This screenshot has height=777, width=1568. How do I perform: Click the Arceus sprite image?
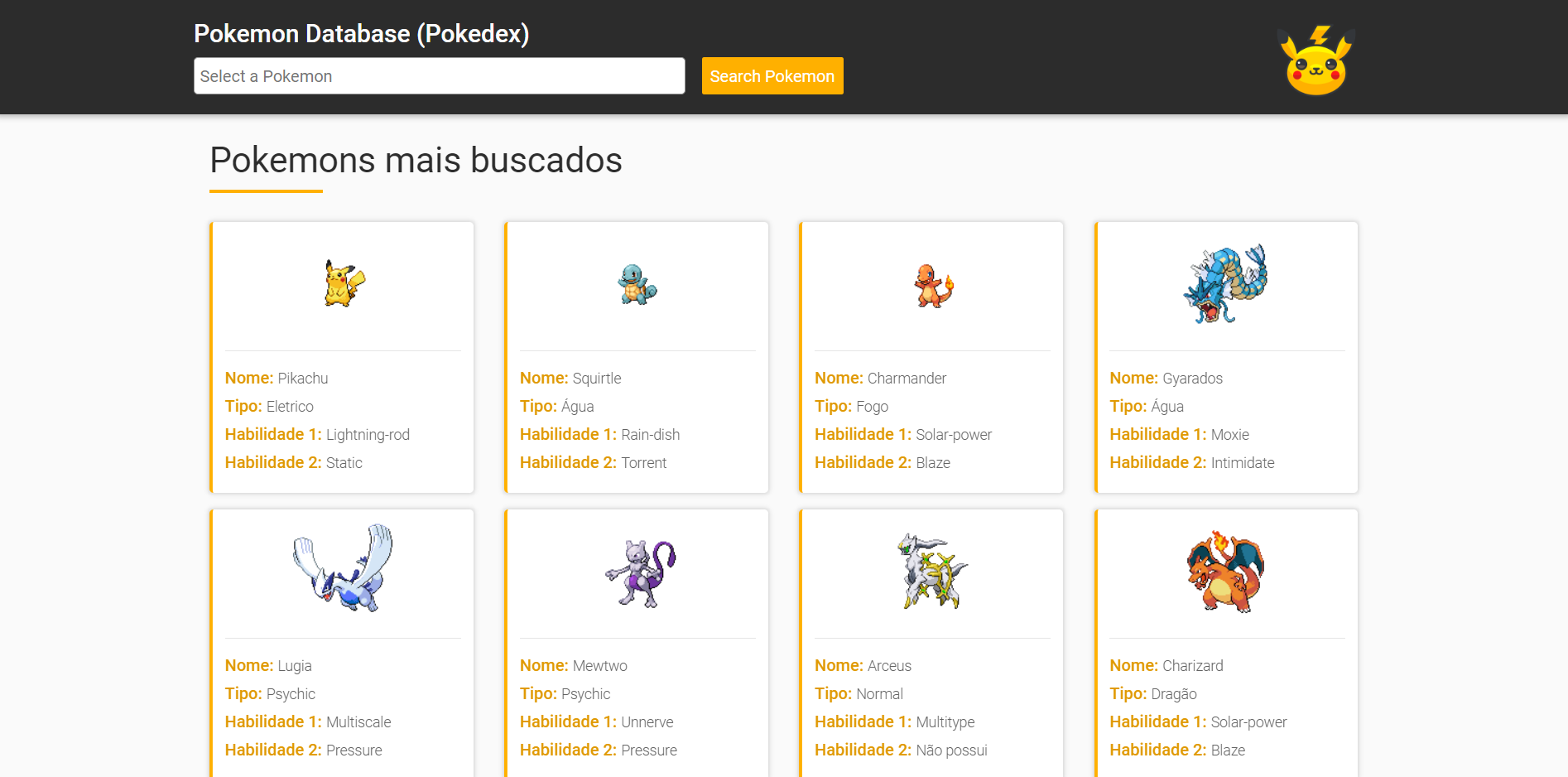coord(933,572)
